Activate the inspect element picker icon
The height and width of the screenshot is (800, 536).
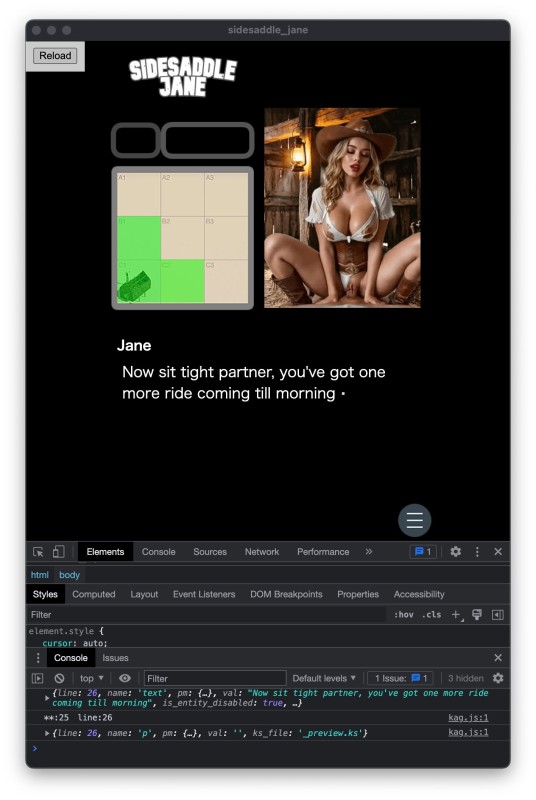[38, 552]
